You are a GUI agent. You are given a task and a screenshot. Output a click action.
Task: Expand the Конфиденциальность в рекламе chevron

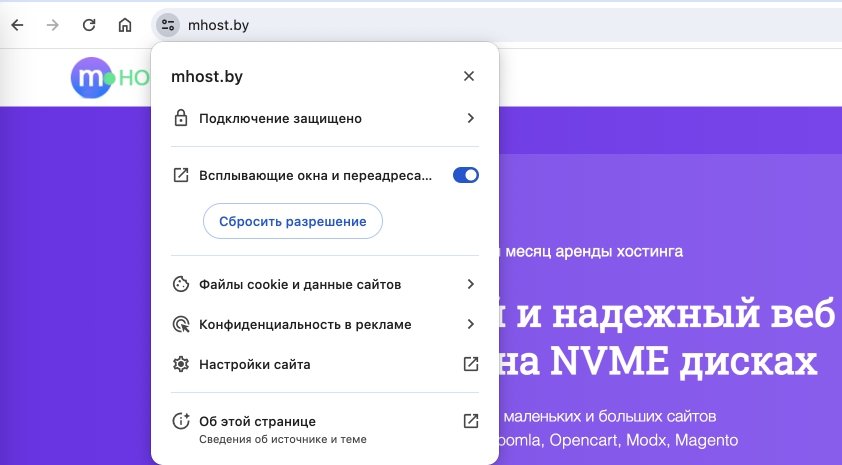click(471, 324)
